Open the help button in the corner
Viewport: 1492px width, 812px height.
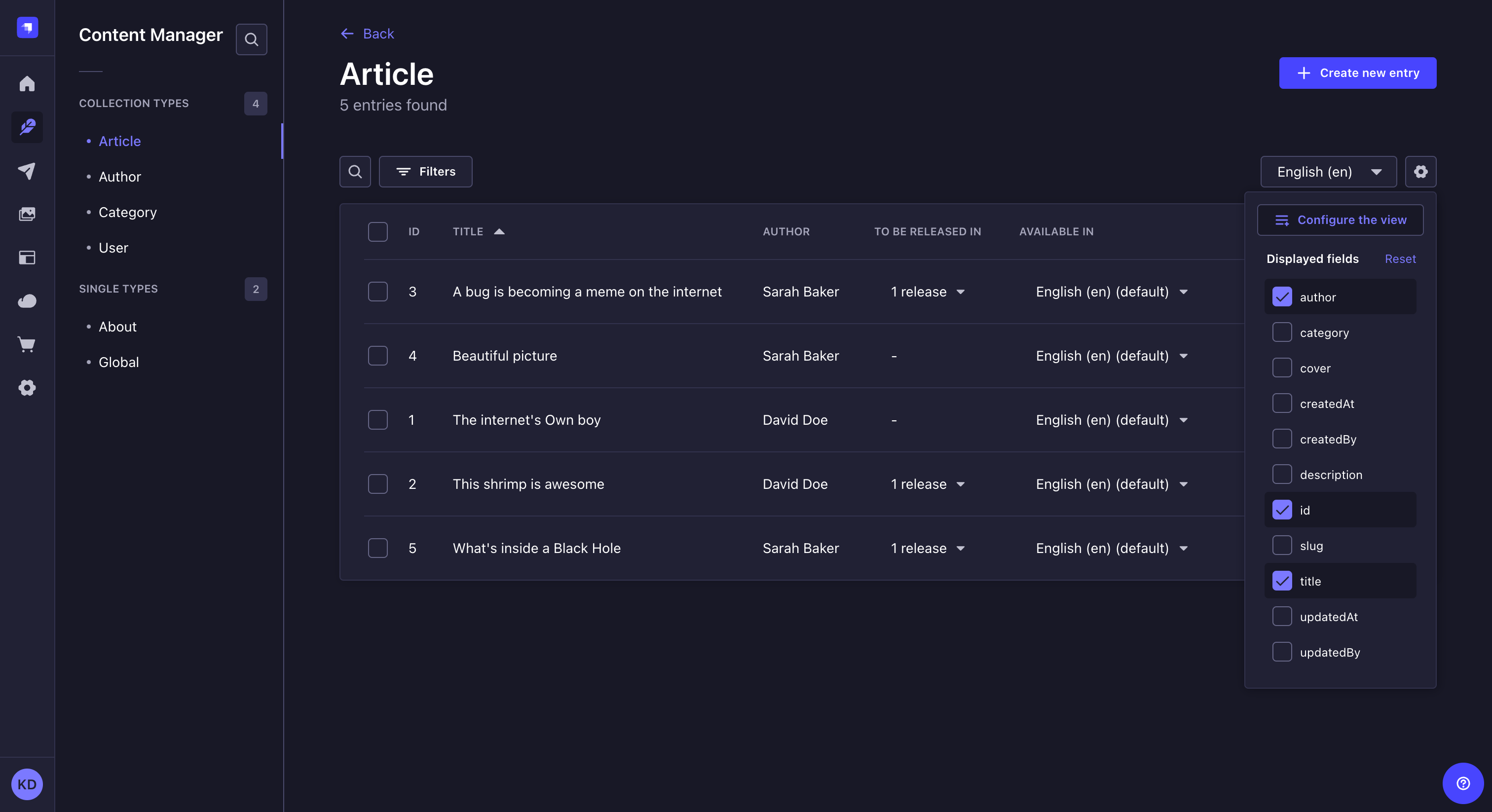tap(1462, 783)
